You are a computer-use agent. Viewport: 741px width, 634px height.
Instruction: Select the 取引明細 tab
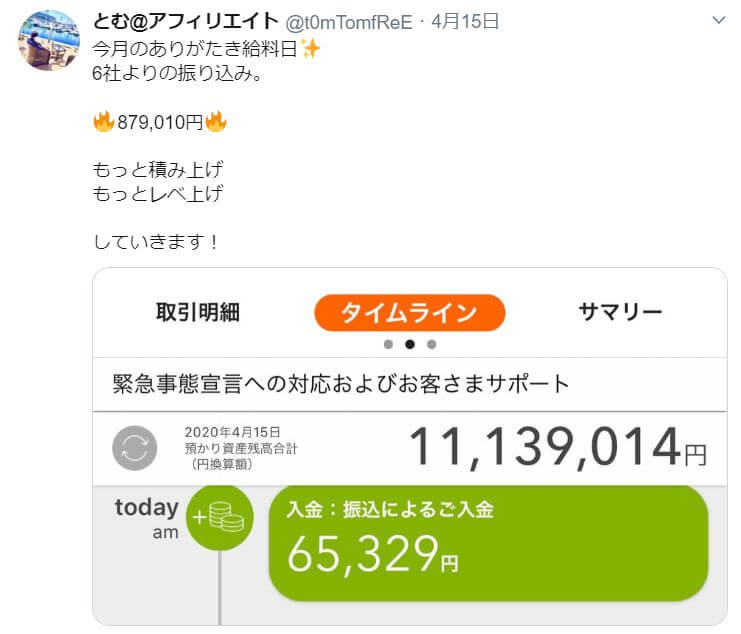point(198,312)
